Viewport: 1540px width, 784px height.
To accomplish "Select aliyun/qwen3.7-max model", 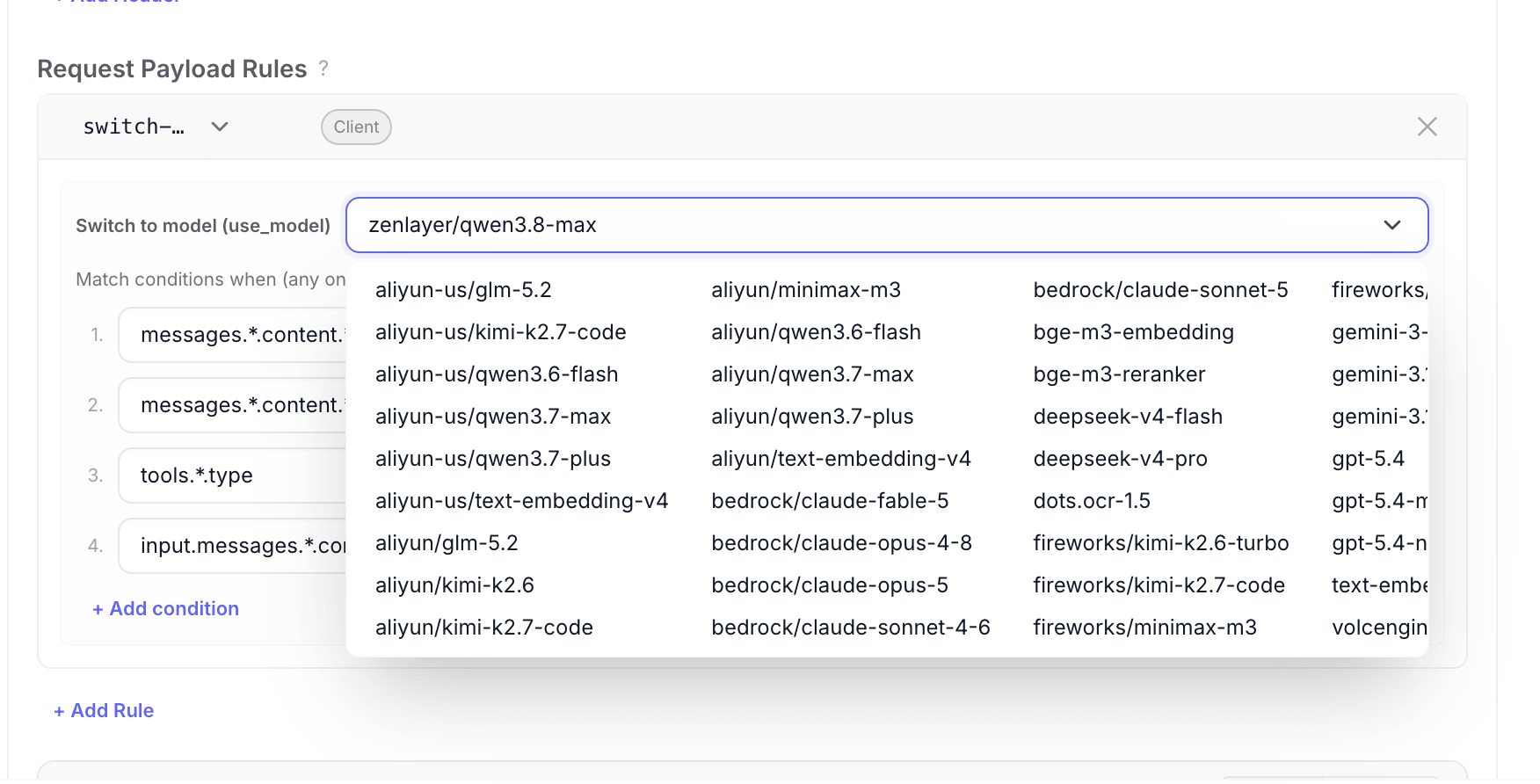I will pos(812,374).
